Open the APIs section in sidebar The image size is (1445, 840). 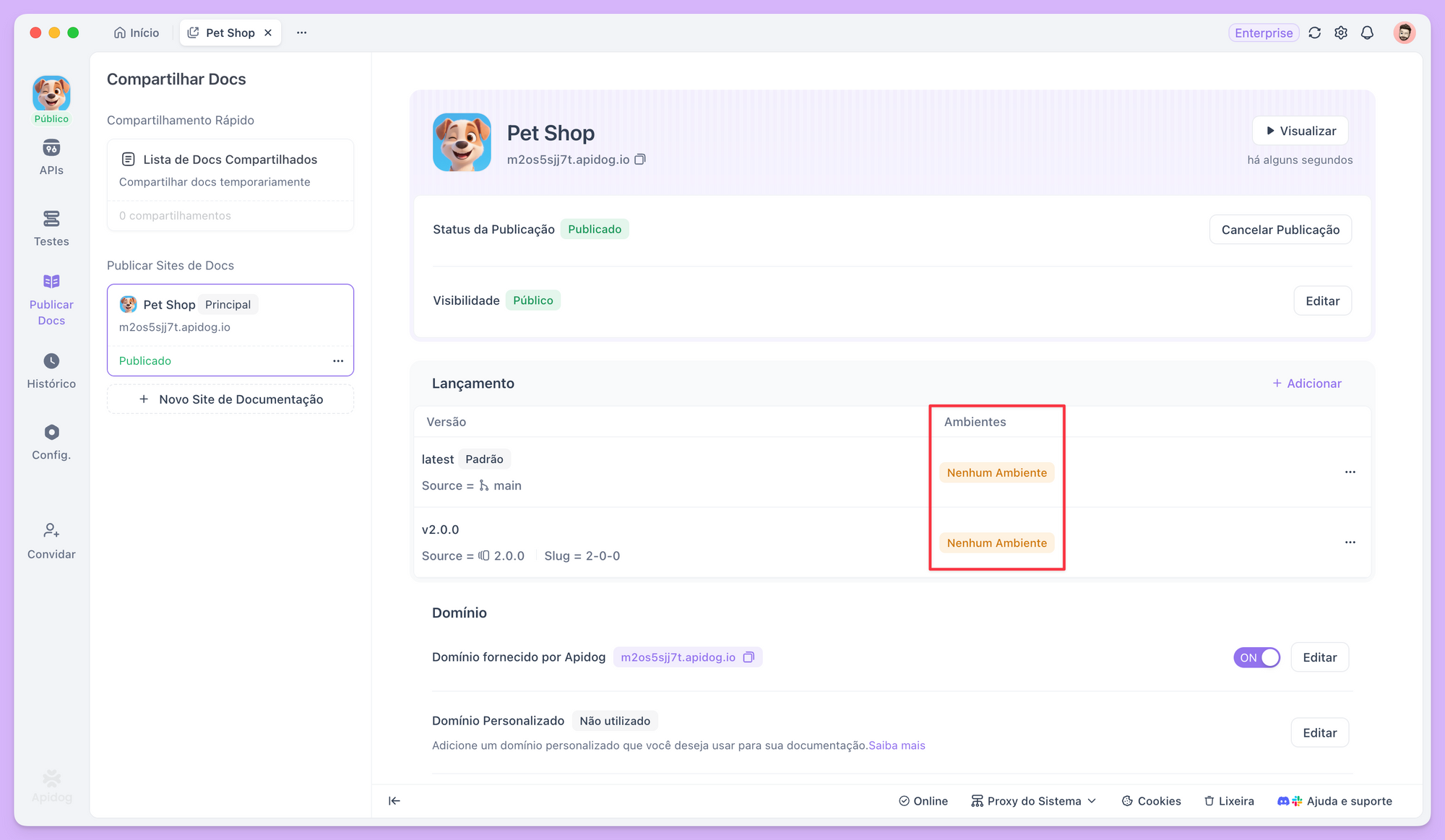(51, 157)
